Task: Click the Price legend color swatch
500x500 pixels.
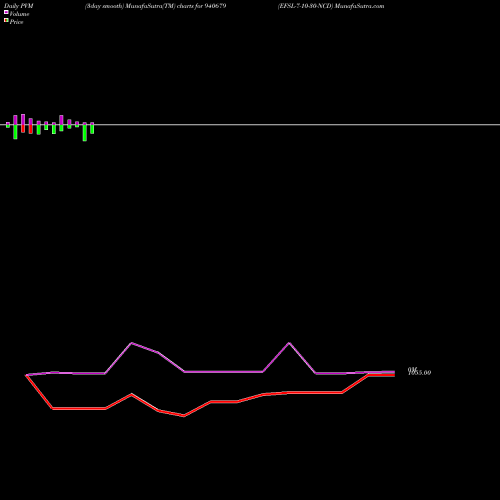Action: [6, 20]
